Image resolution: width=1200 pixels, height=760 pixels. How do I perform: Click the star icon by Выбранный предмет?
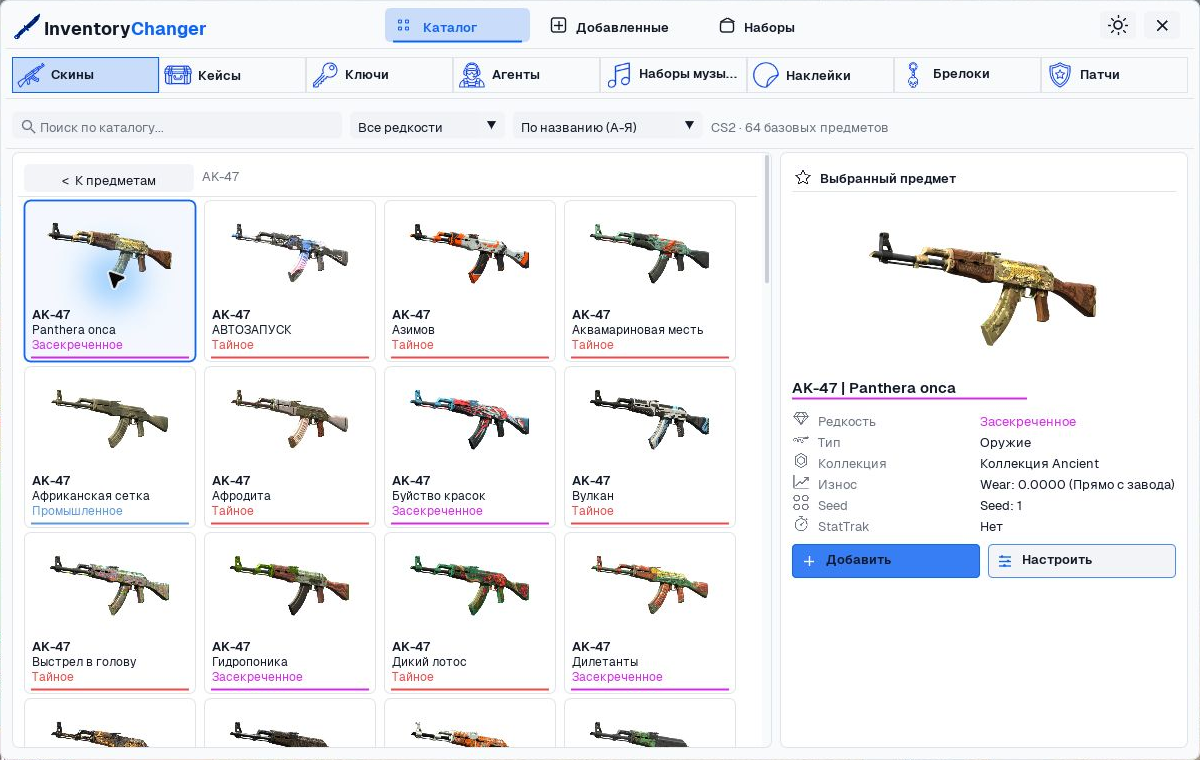pos(802,178)
